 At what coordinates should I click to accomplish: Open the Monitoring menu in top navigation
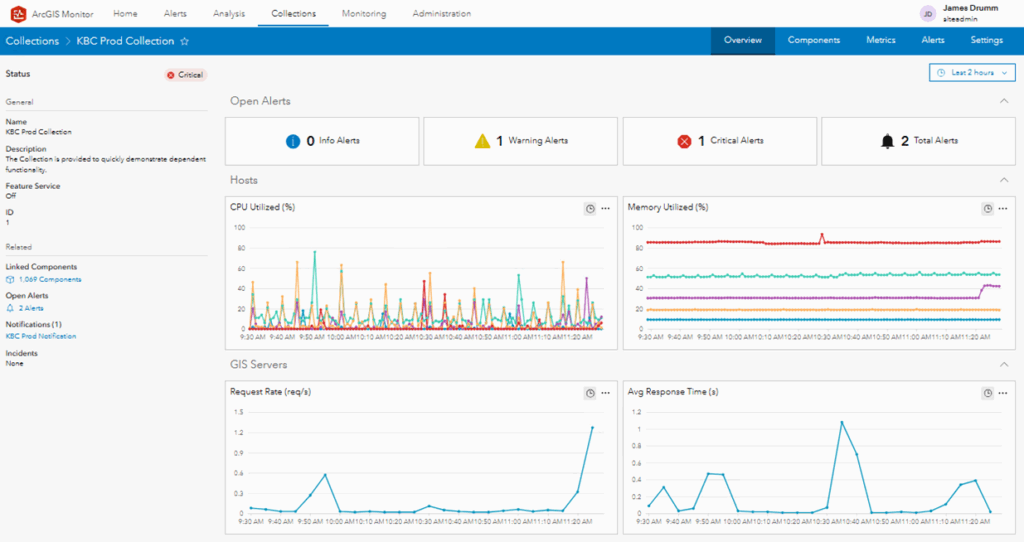point(364,14)
